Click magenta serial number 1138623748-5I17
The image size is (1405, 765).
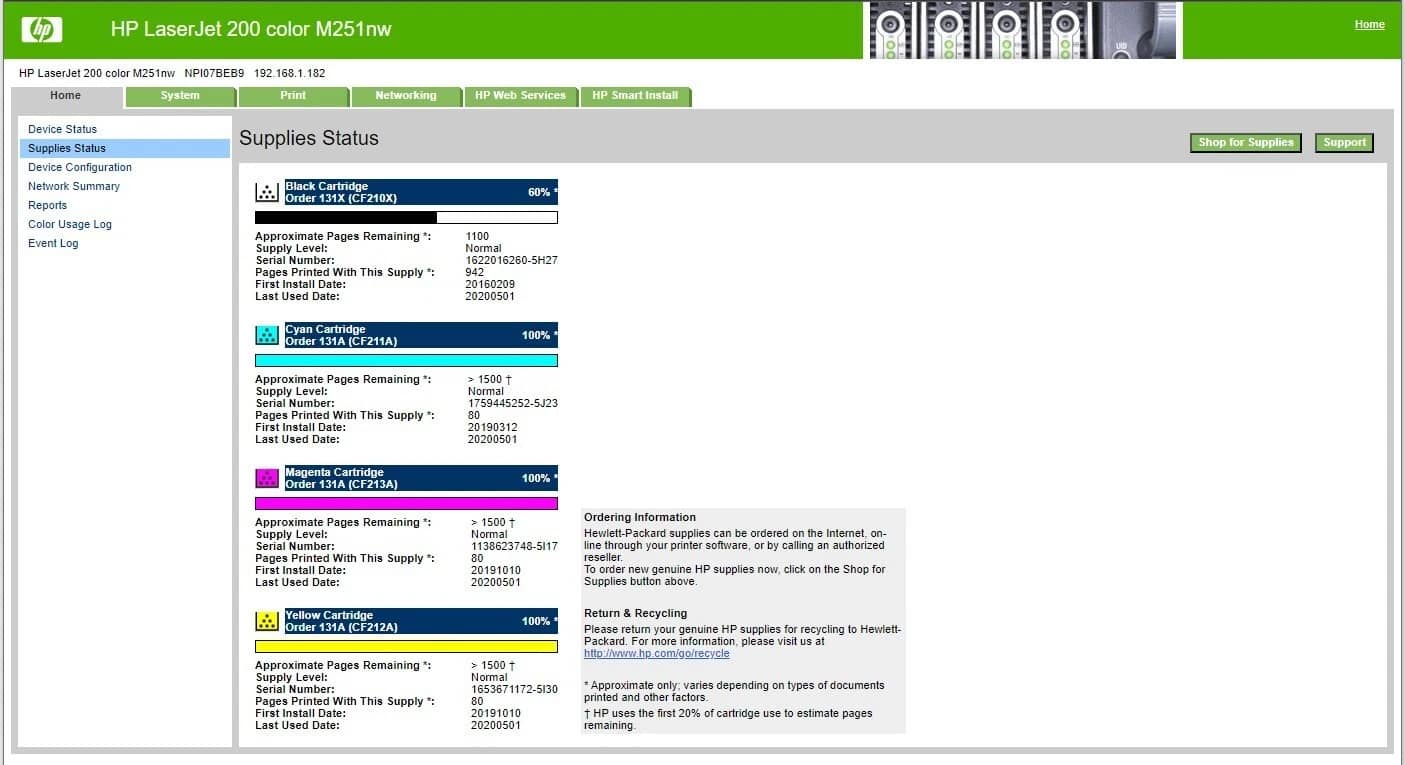pyautogui.click(x=514, y=546)
